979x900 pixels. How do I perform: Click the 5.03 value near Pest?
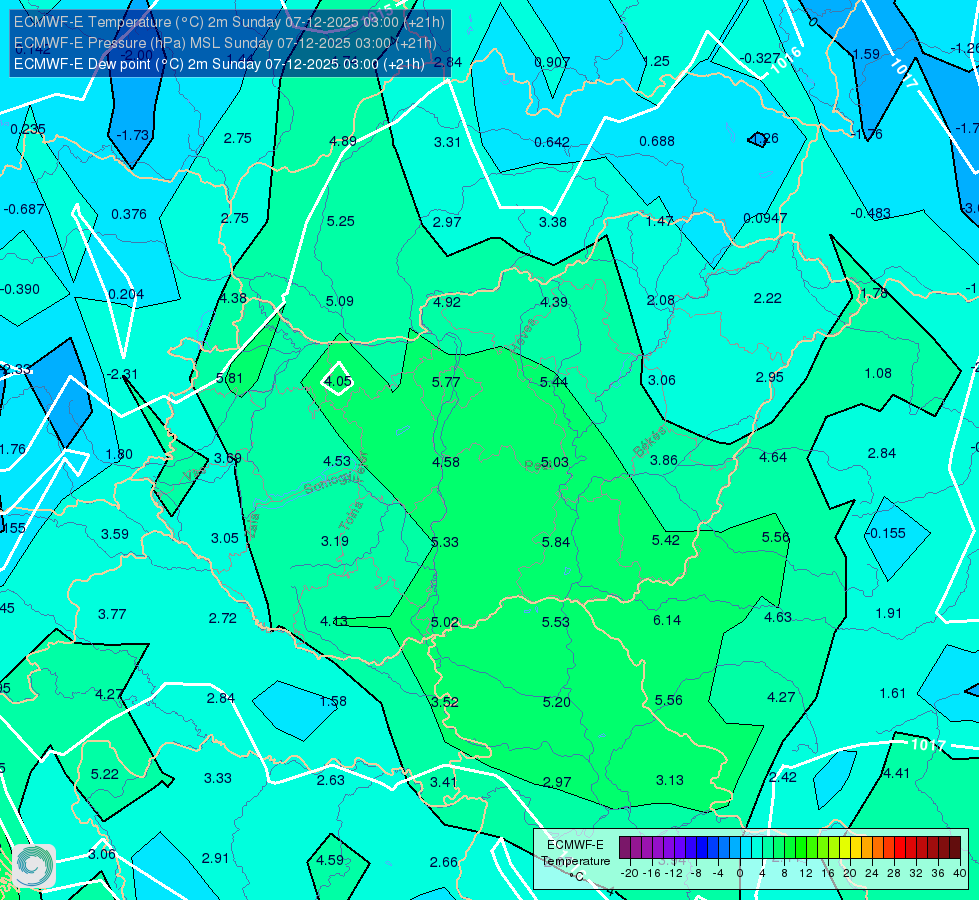(x=554, y=462)
